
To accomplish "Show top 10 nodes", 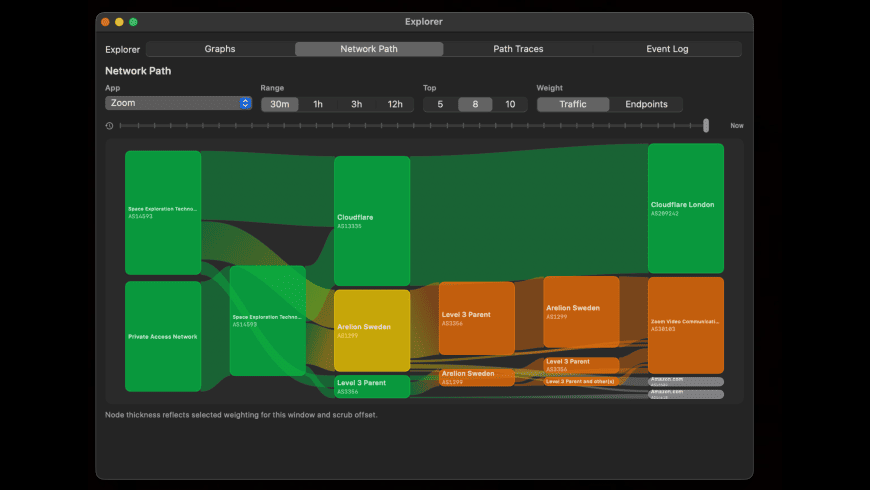I will coord(510,104).
